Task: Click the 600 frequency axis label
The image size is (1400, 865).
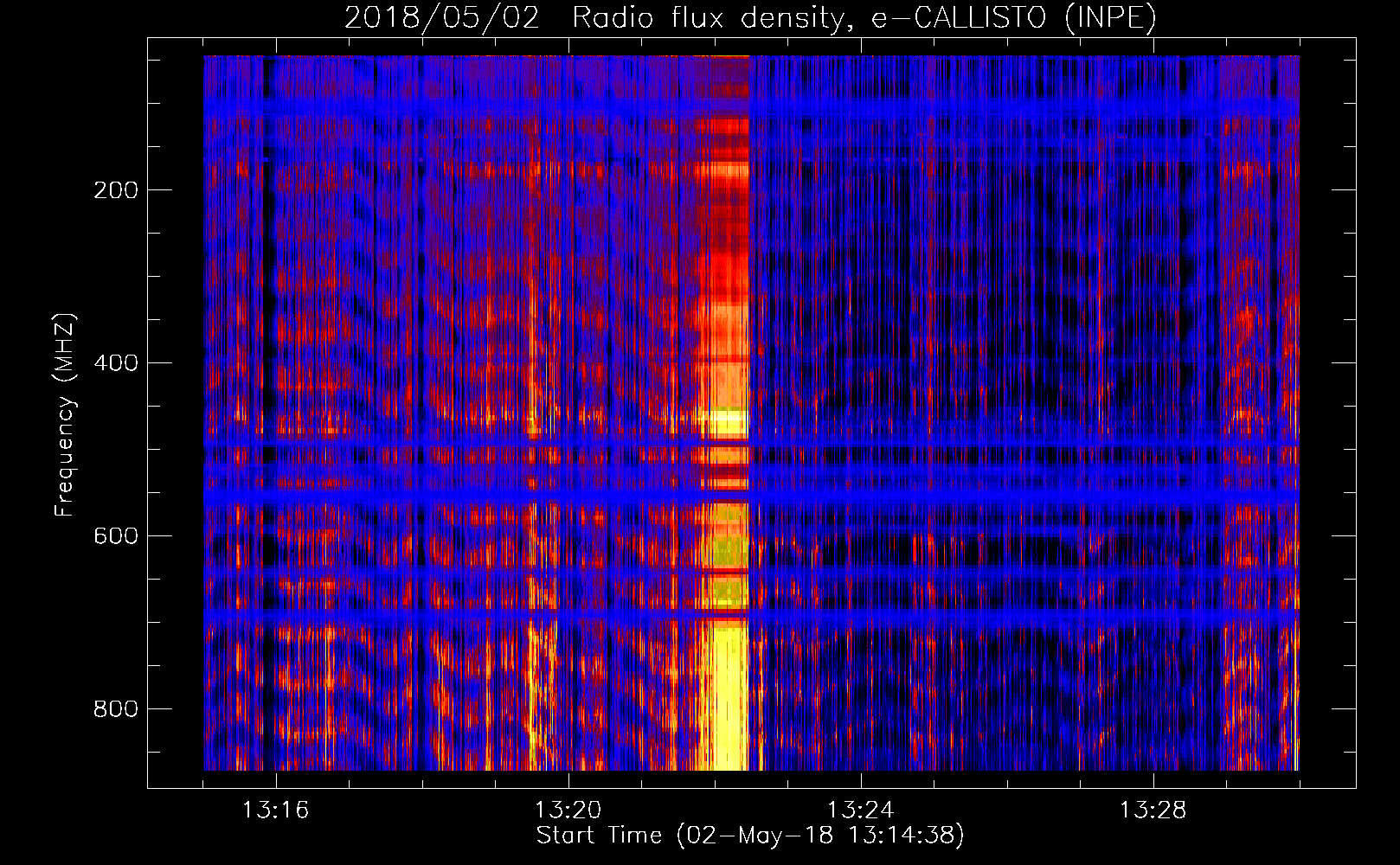Action: pos(116,536)
